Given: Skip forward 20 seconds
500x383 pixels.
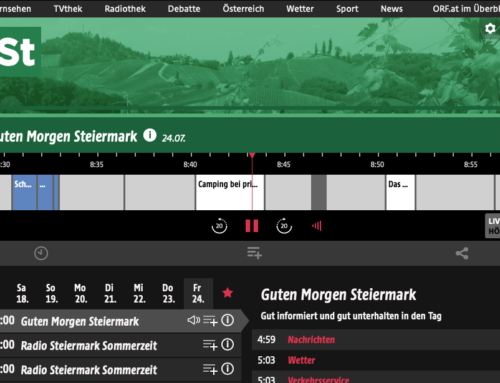Looking at the screenshot, I should [x=284, y=226].
